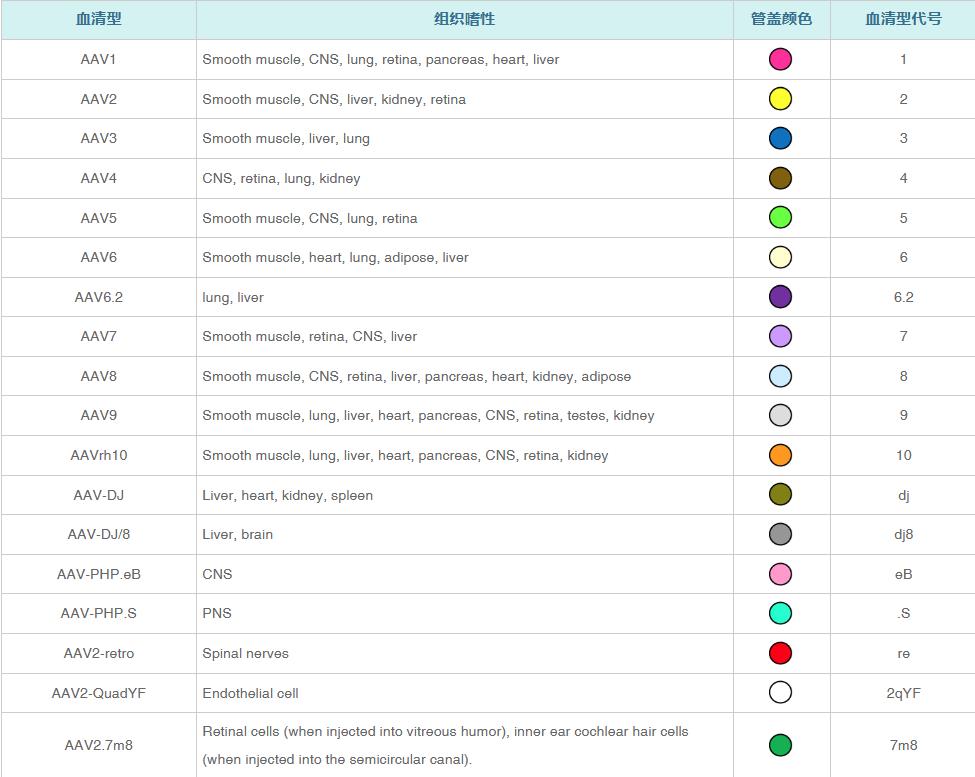Select the yellow cap color circle for AAV2
Image resolution: width=975 pixels, height=777 pixels.
(x=780, y=99)
